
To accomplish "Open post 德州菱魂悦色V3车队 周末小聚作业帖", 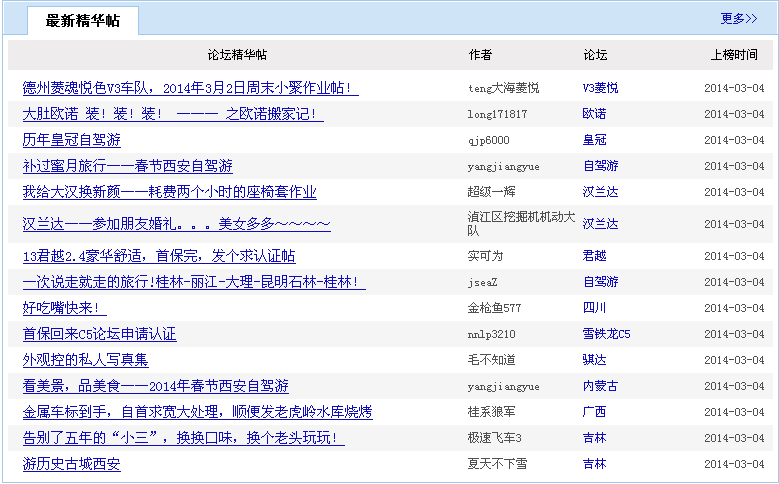I will pos(190,88).
